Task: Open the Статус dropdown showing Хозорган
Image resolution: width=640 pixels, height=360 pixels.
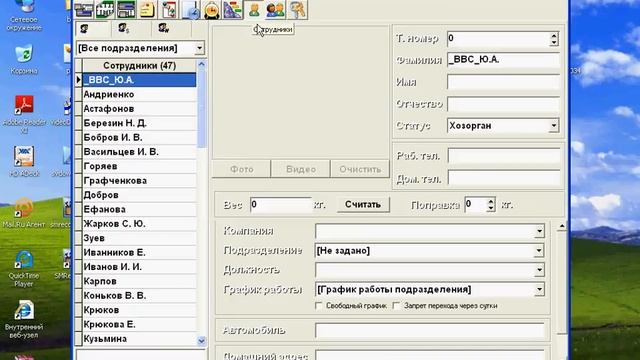Action: [x=554, y=126]
